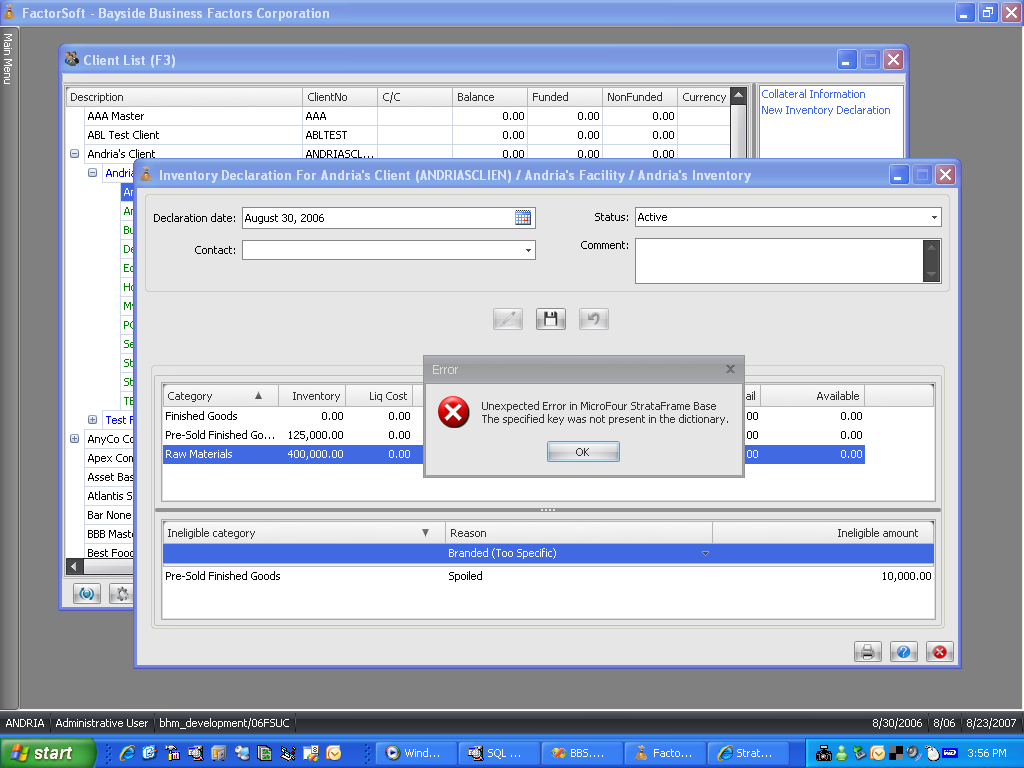Viewport: 1024px width, 768px height.
Task: Click the Windows Start button
Action: 47,753
